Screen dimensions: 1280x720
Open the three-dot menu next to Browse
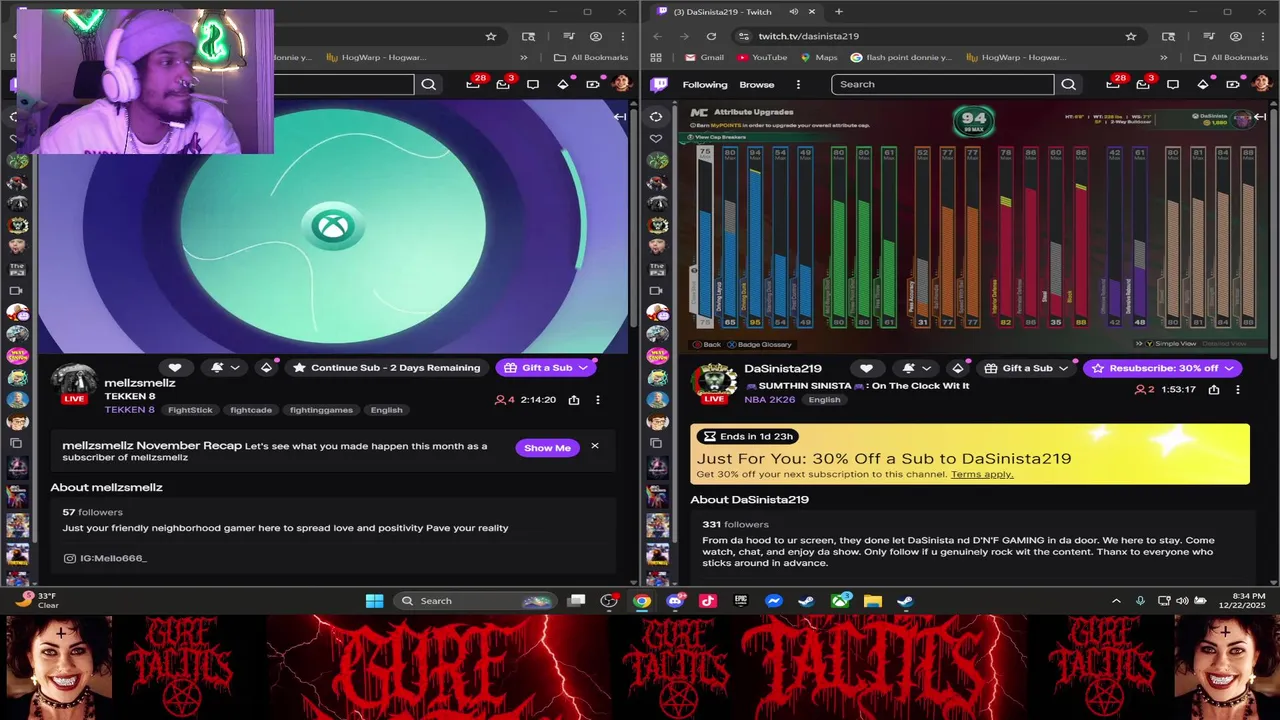(x=798, y=84)
